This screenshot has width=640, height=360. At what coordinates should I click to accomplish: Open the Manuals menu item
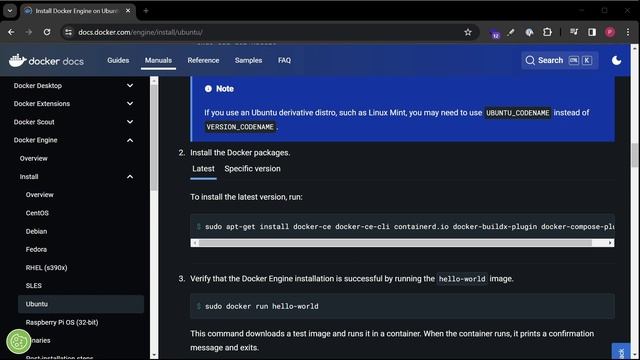click(x=158, y=60)
